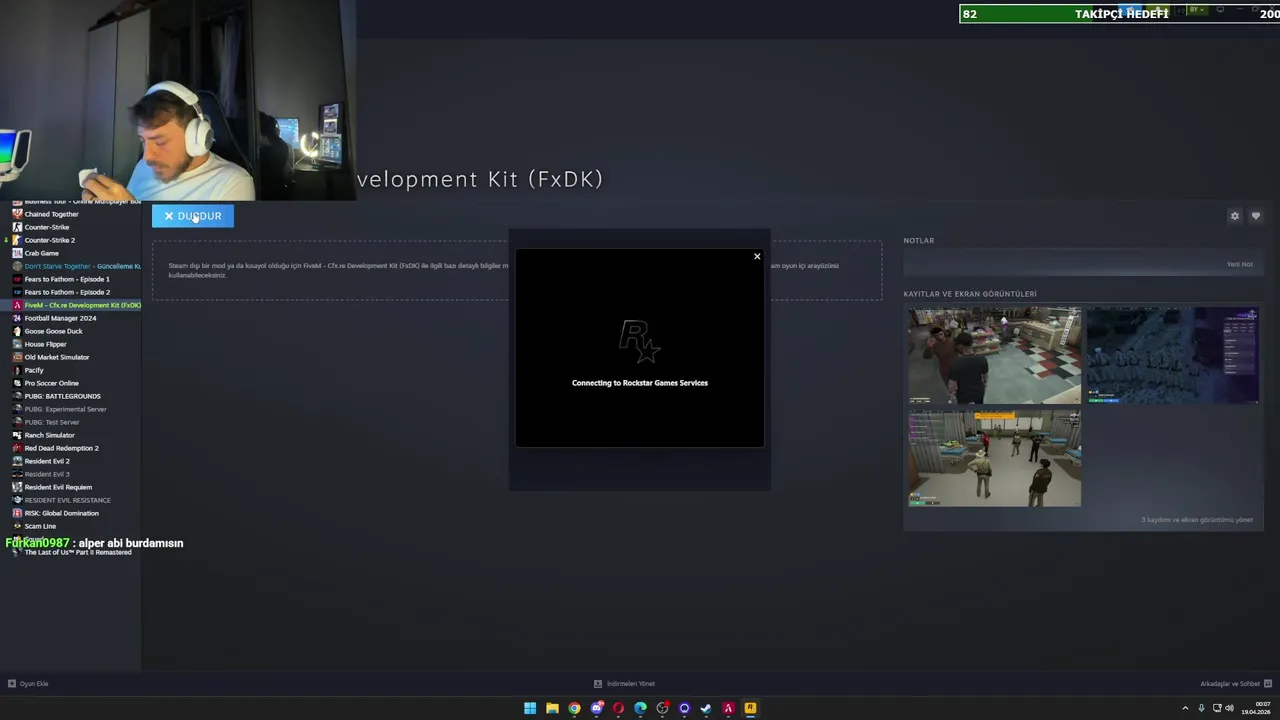Select PUBG: BATTLEGROUNDS in the library

[x=62, y=396]
